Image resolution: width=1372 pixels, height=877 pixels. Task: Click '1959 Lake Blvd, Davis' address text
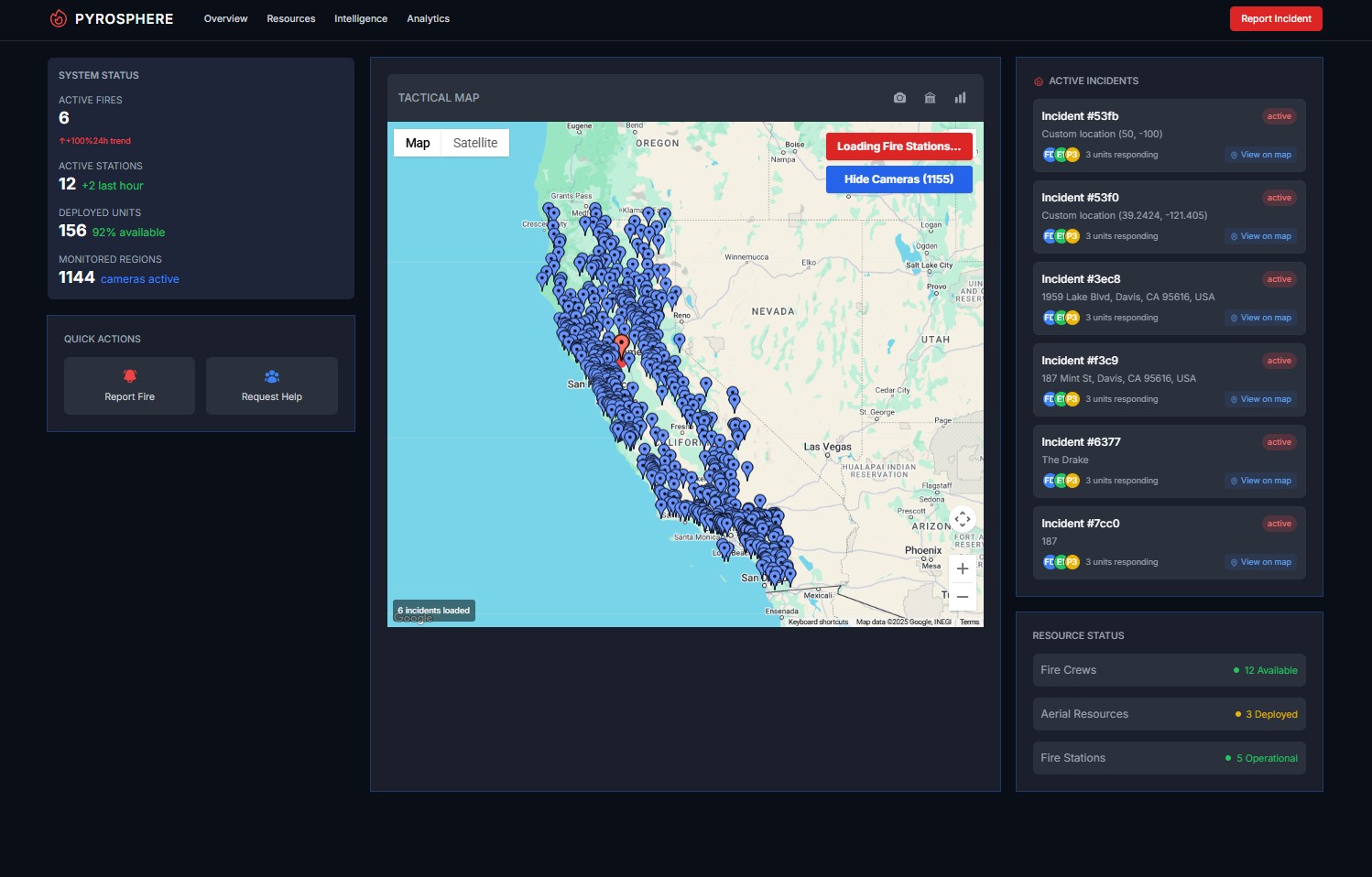(x=1128, y=297)
